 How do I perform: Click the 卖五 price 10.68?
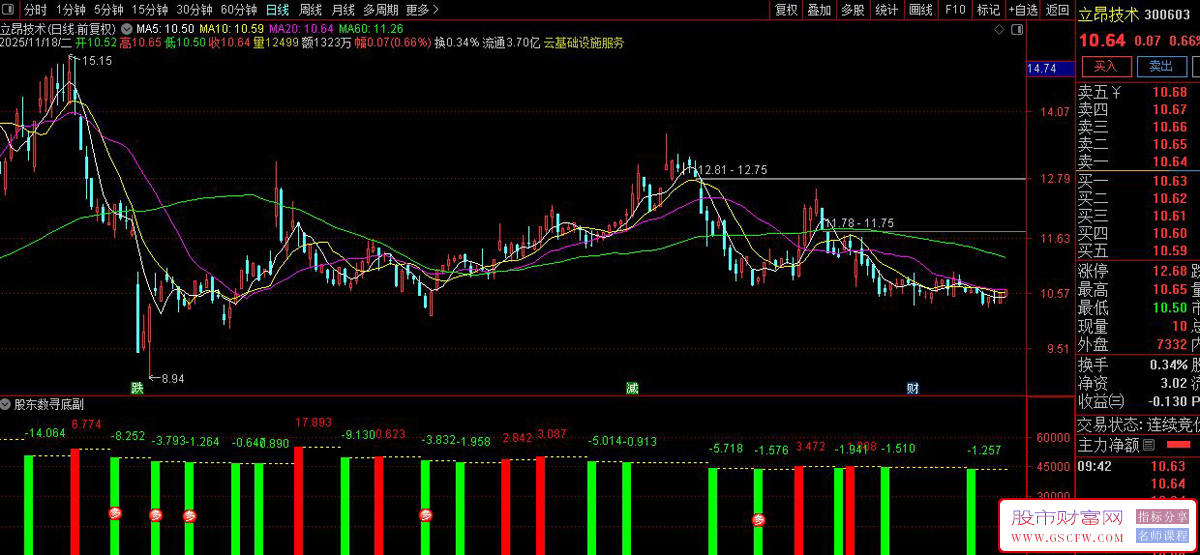1170,93
